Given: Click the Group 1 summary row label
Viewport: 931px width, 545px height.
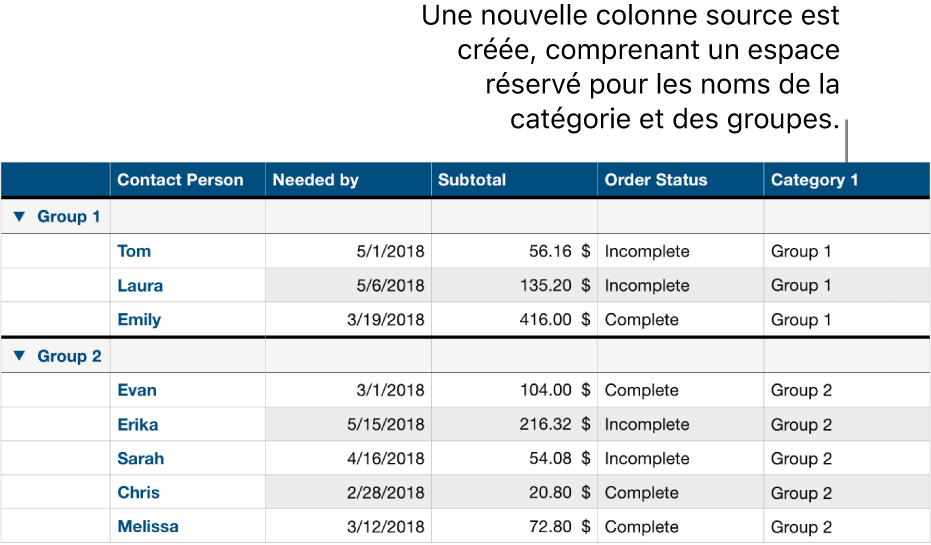Looking at the screenshot, I should click(69, 216).
